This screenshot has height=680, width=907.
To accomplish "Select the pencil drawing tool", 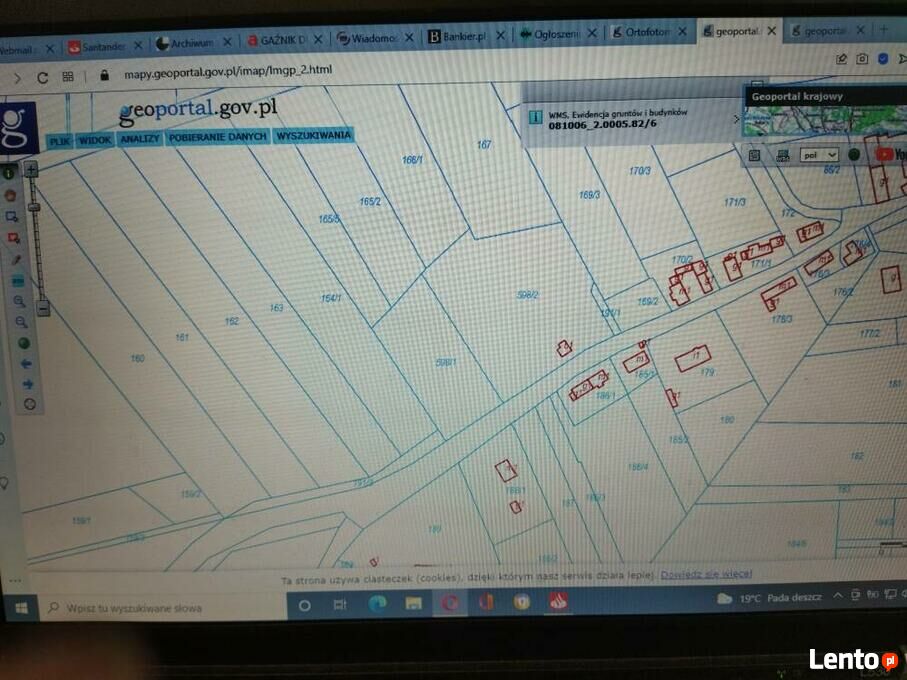I will pyautogui.click(x=16, y=260).
